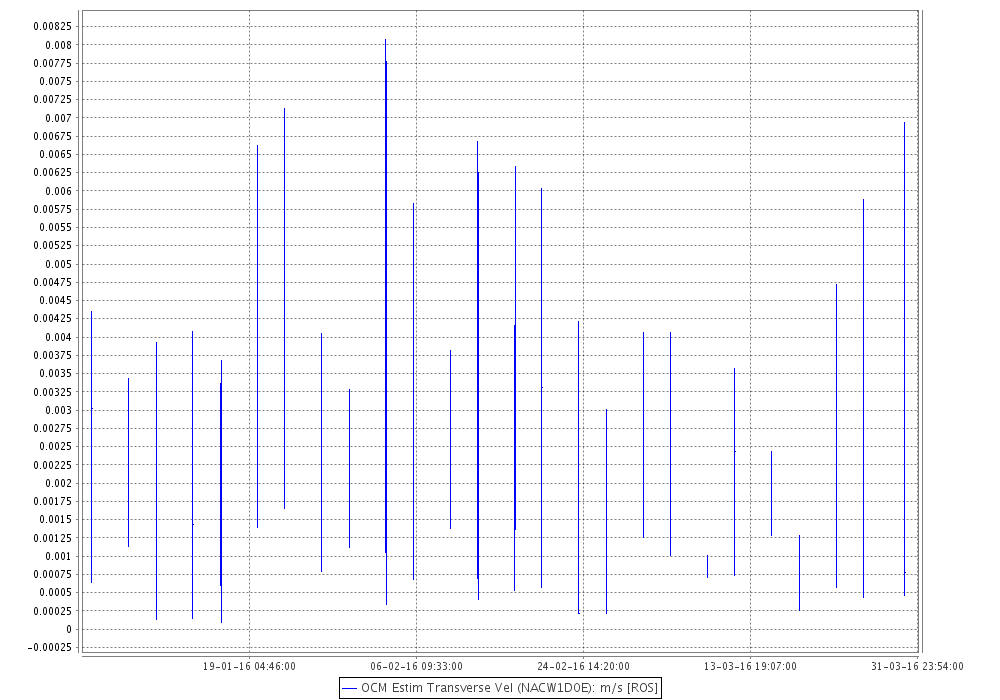Image resolution: width=1000 pixels, height=700 pixels.
Task: Click the y-axis value 0.008
Action: (x=59, y=45)
